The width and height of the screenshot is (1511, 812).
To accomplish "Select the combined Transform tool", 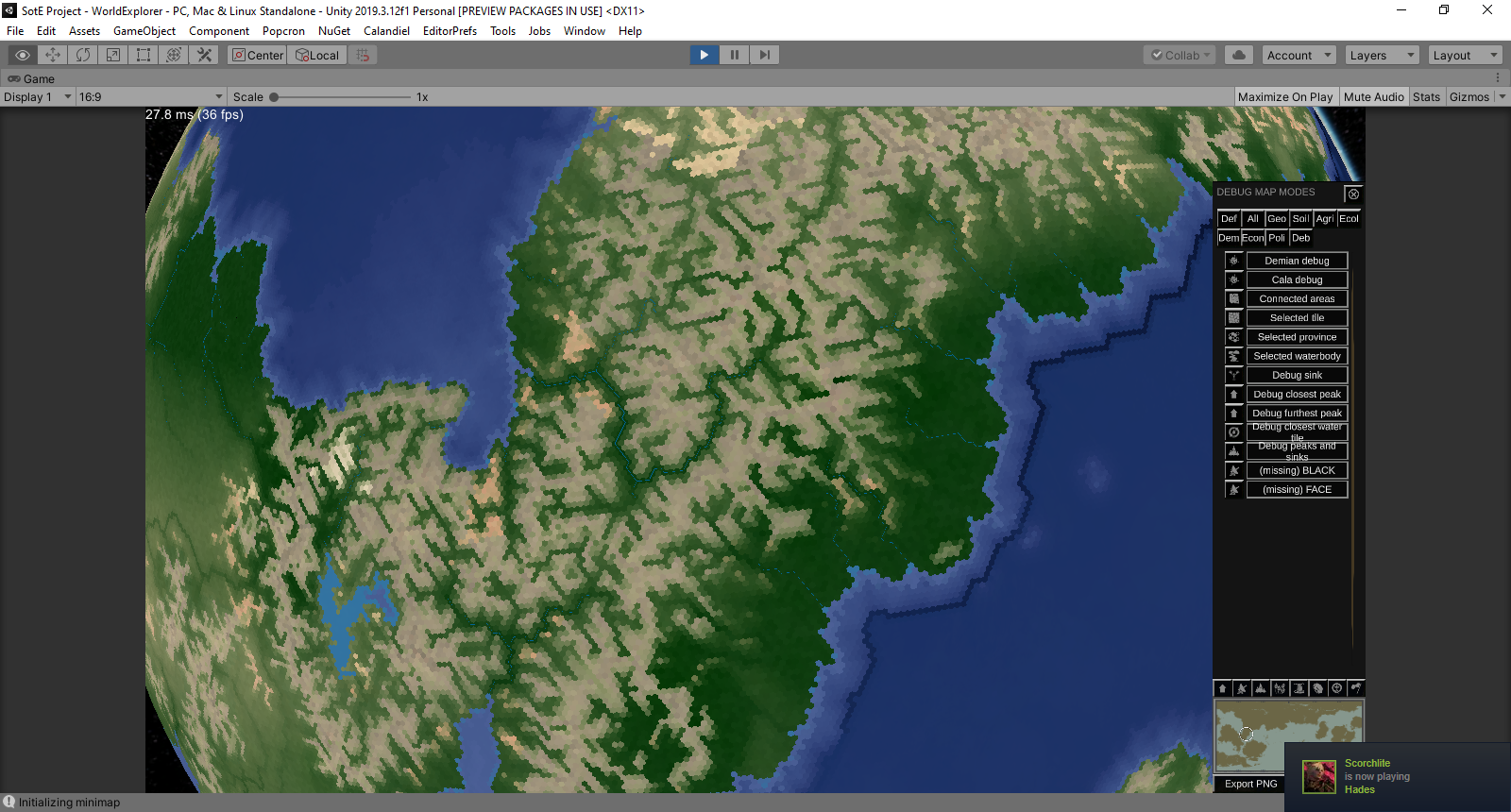I will click(x=174, y=55).
